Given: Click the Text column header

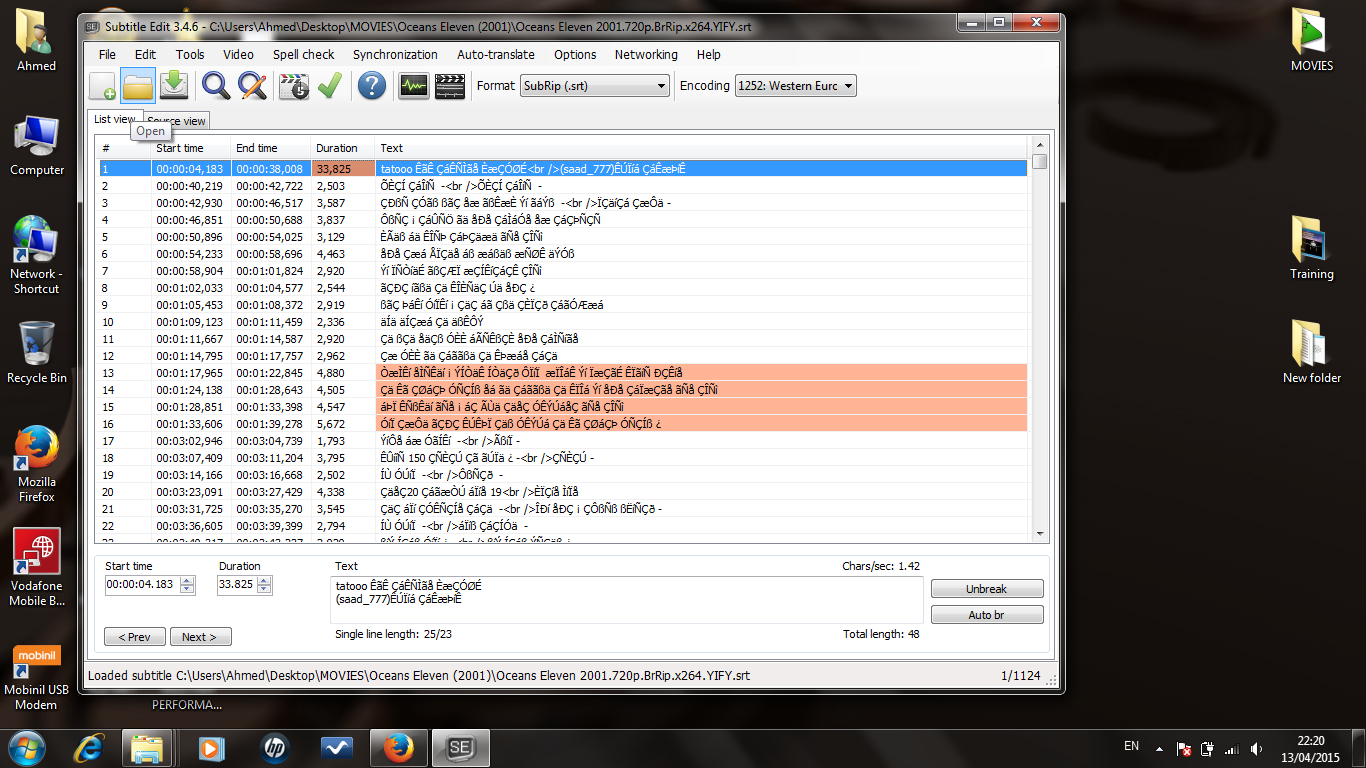Looking at the screenshot, I should [703, 148].
